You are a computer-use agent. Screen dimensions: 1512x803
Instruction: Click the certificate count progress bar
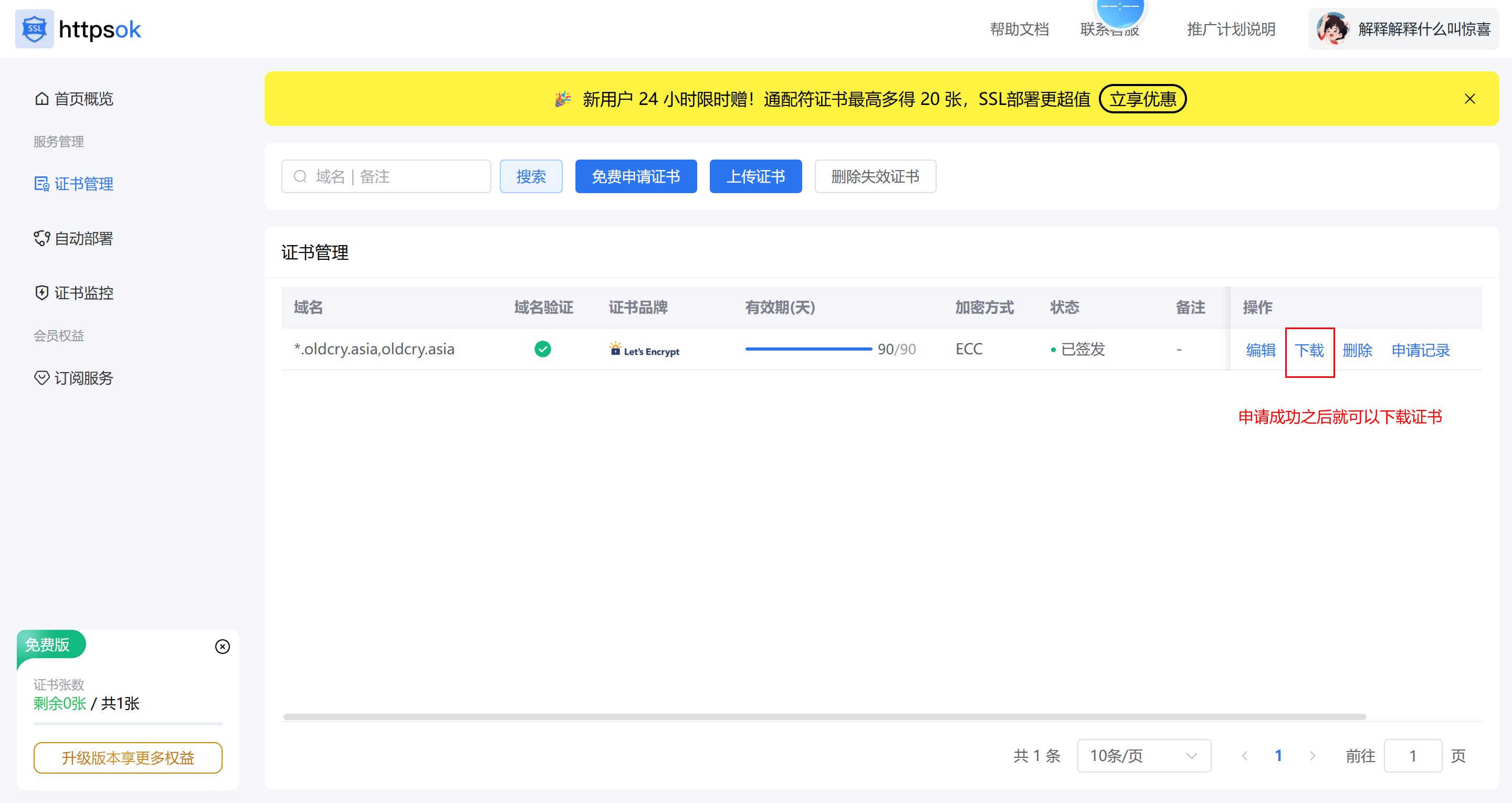[128, 724]
